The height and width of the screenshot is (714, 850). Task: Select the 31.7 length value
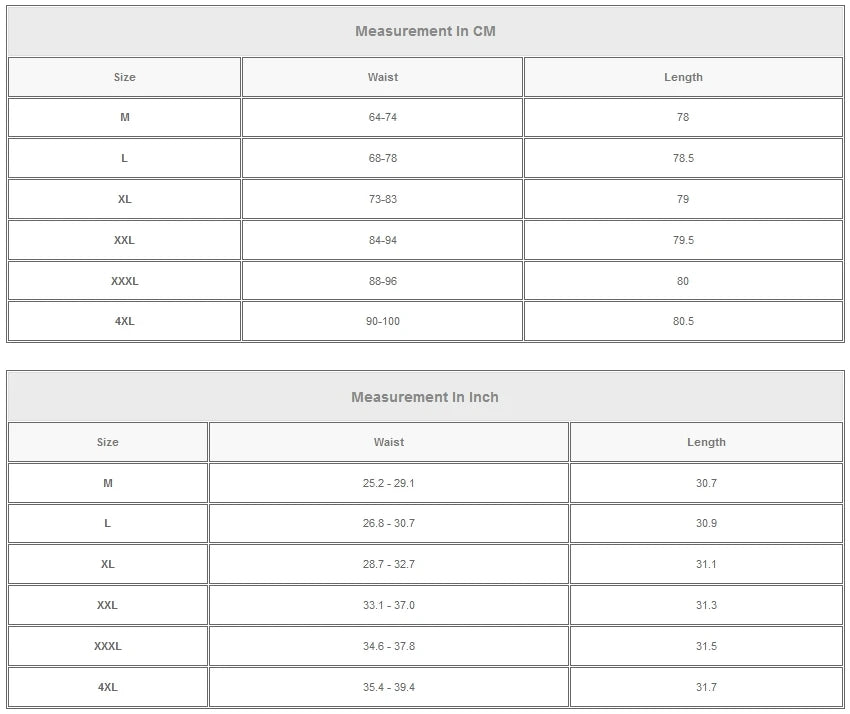tap(706, 687)
